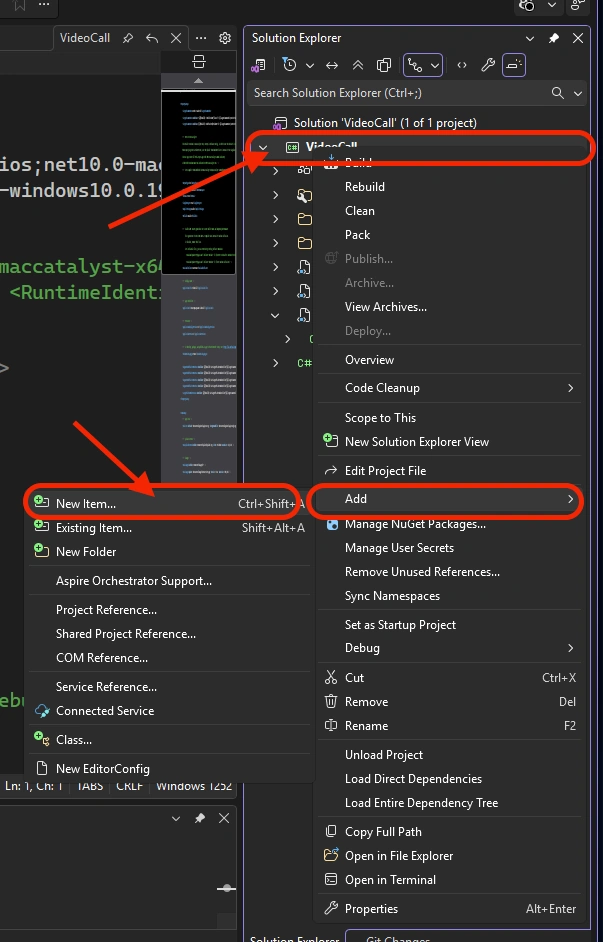The height and width of the screenshot is (942, 603).
Task: Click Load Entire Dependency Tree
Action: (x=421, y=803)
